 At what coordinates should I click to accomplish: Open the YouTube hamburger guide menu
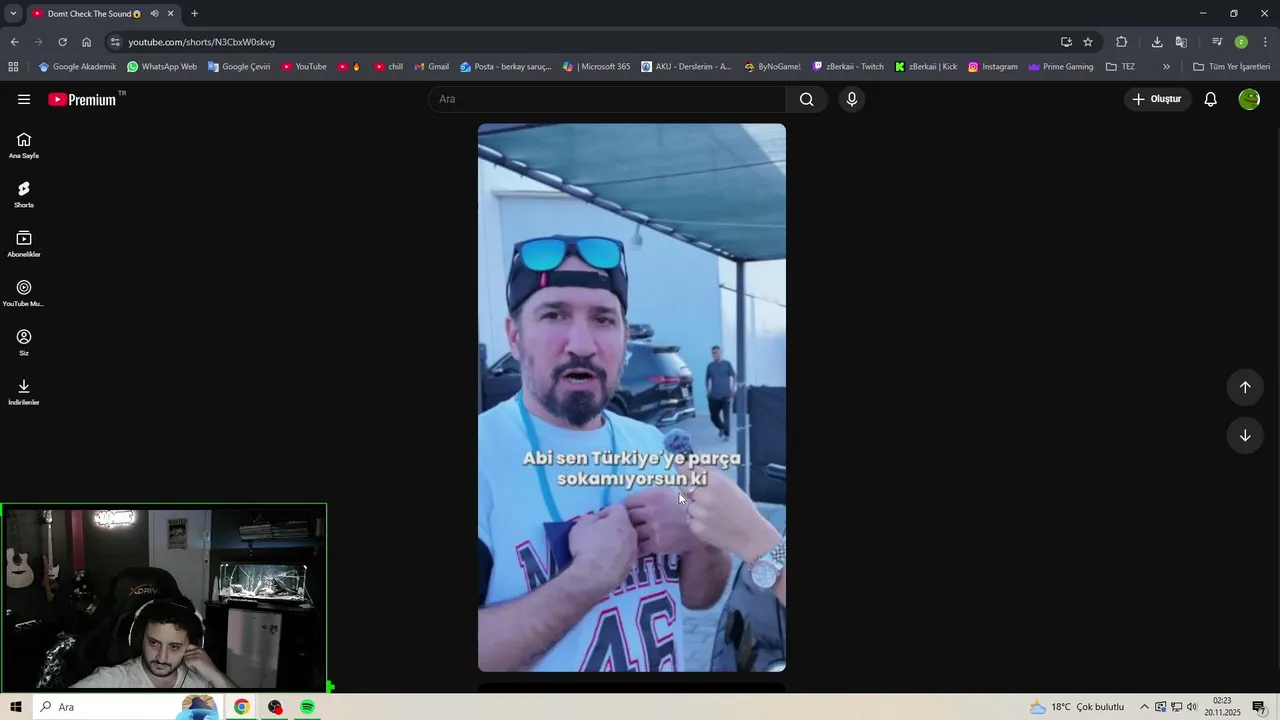coord(24,99)
